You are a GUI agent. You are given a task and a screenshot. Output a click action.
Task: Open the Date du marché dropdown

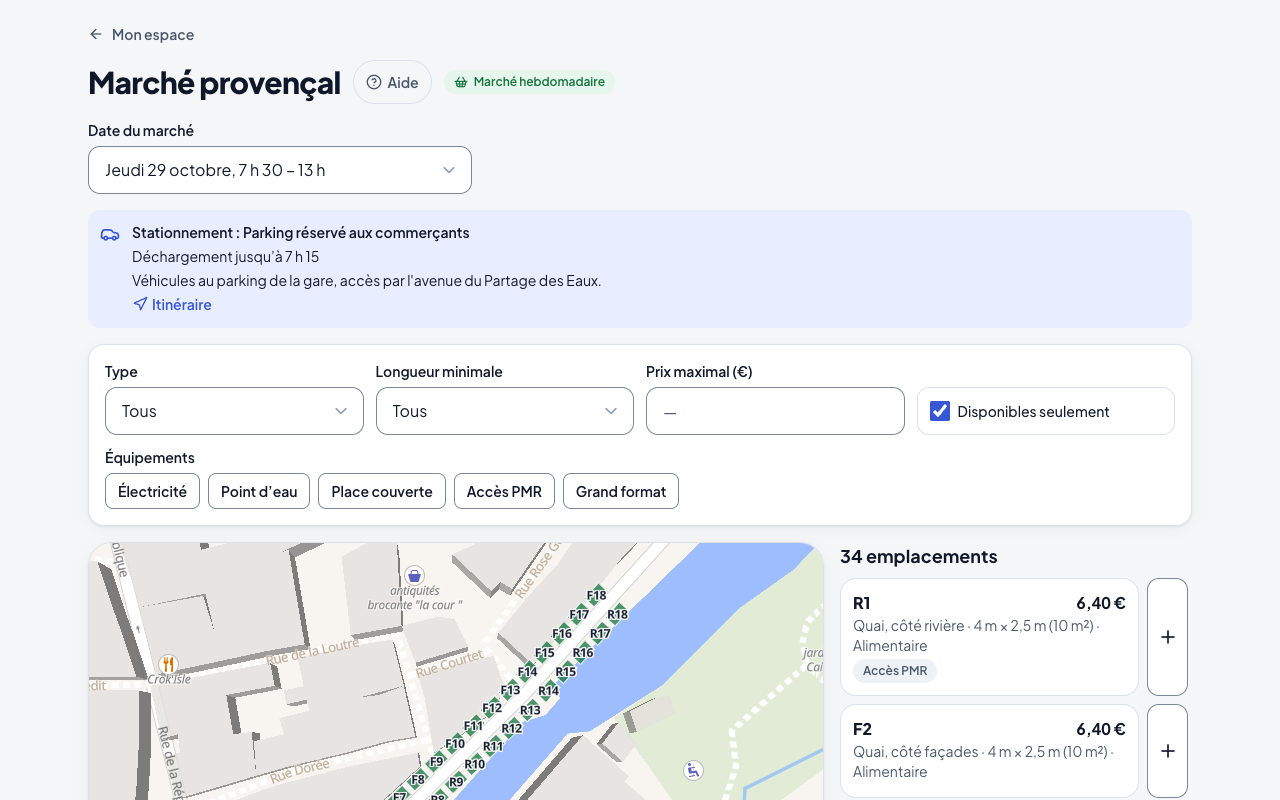click(280, 170)
